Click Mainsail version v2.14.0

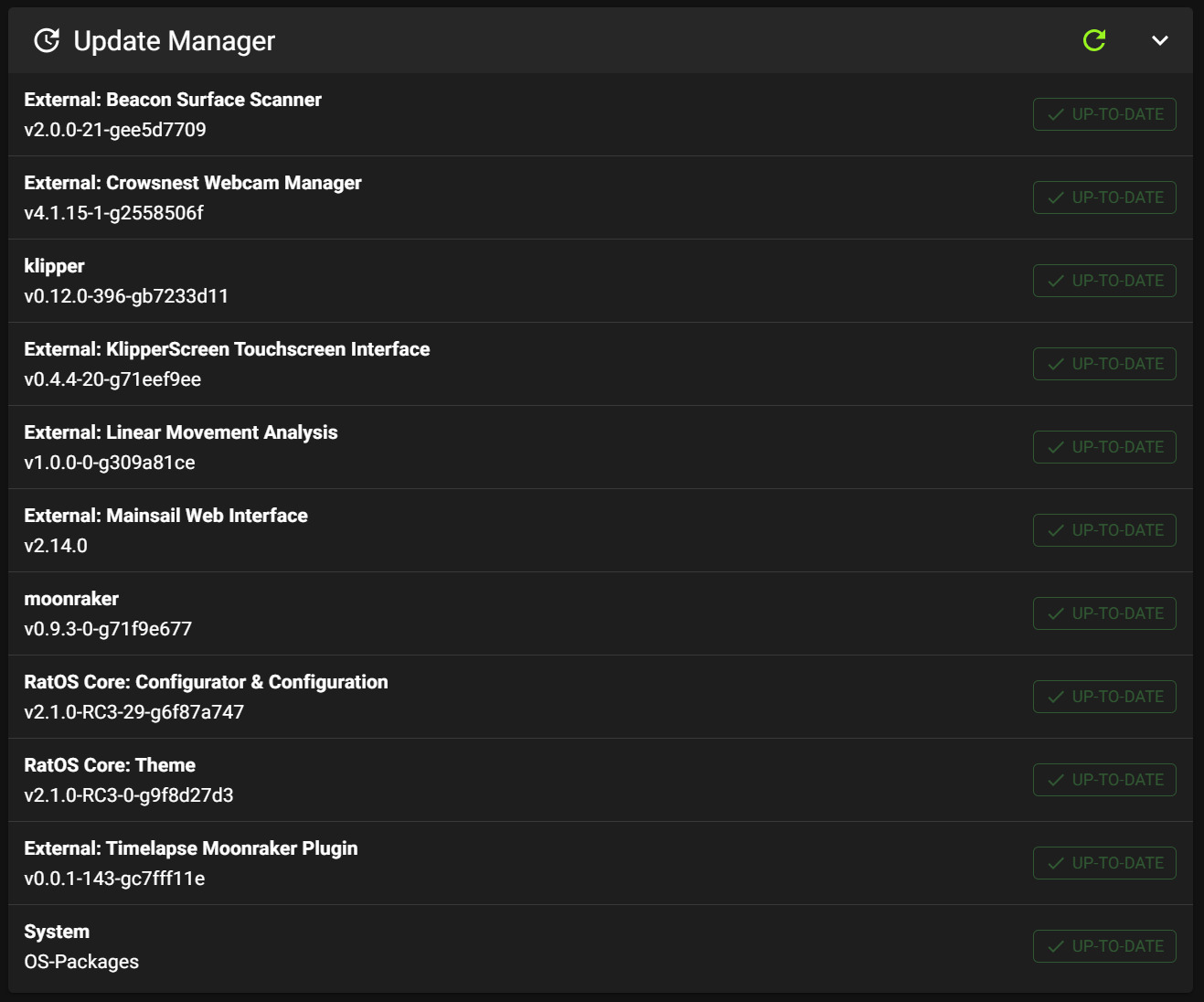click(x=56, y=546)
